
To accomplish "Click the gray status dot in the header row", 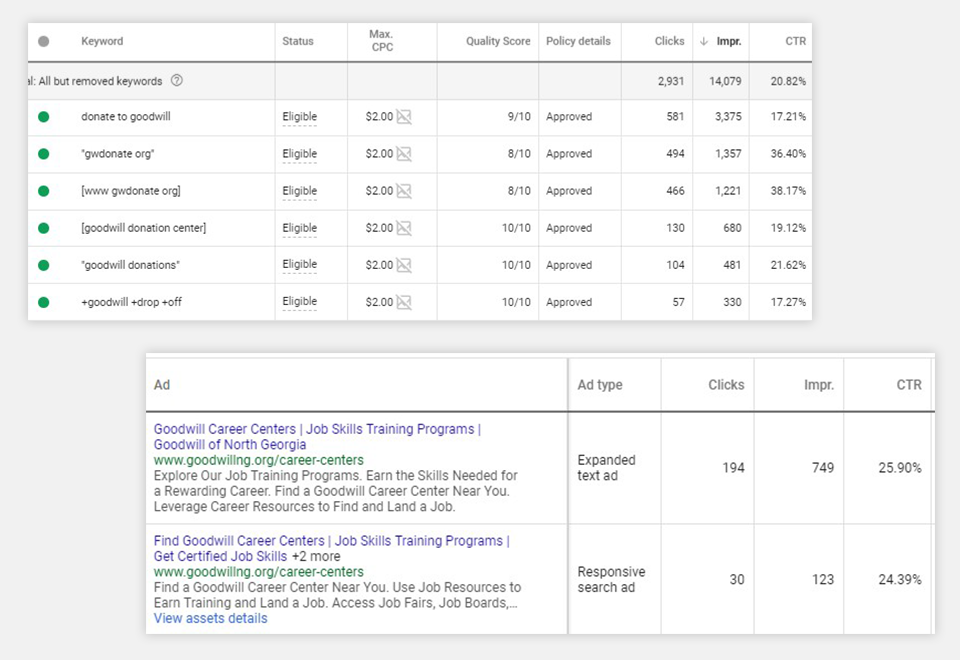I will pyautogui.click(x=43, y=42).
